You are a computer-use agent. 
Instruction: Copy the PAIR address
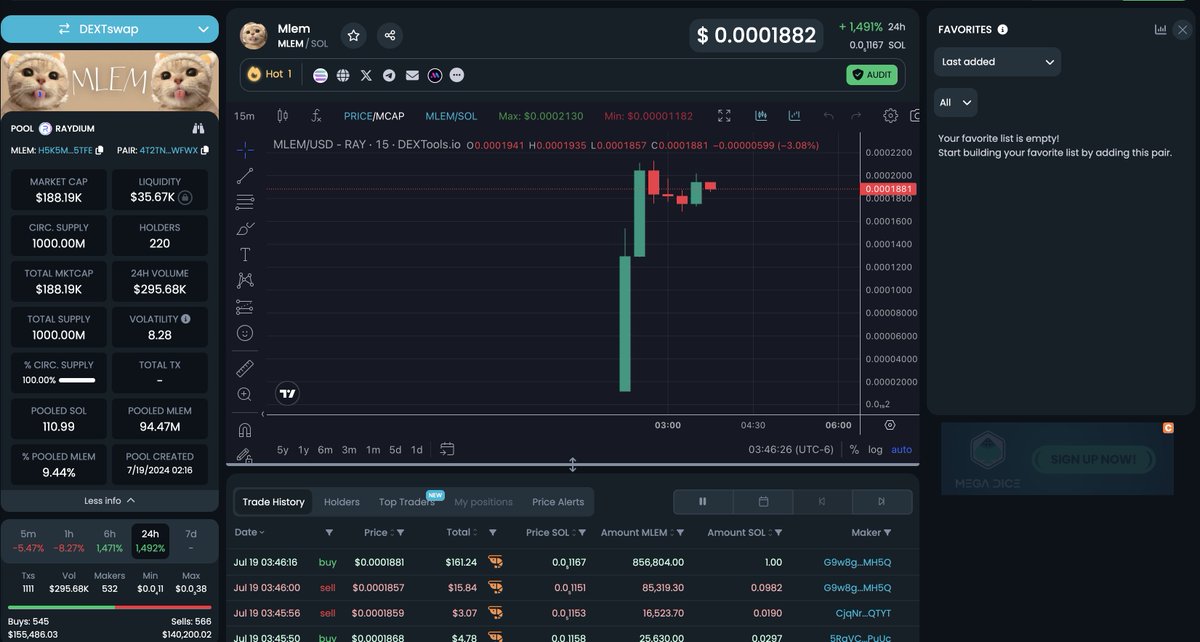[205, 150]
